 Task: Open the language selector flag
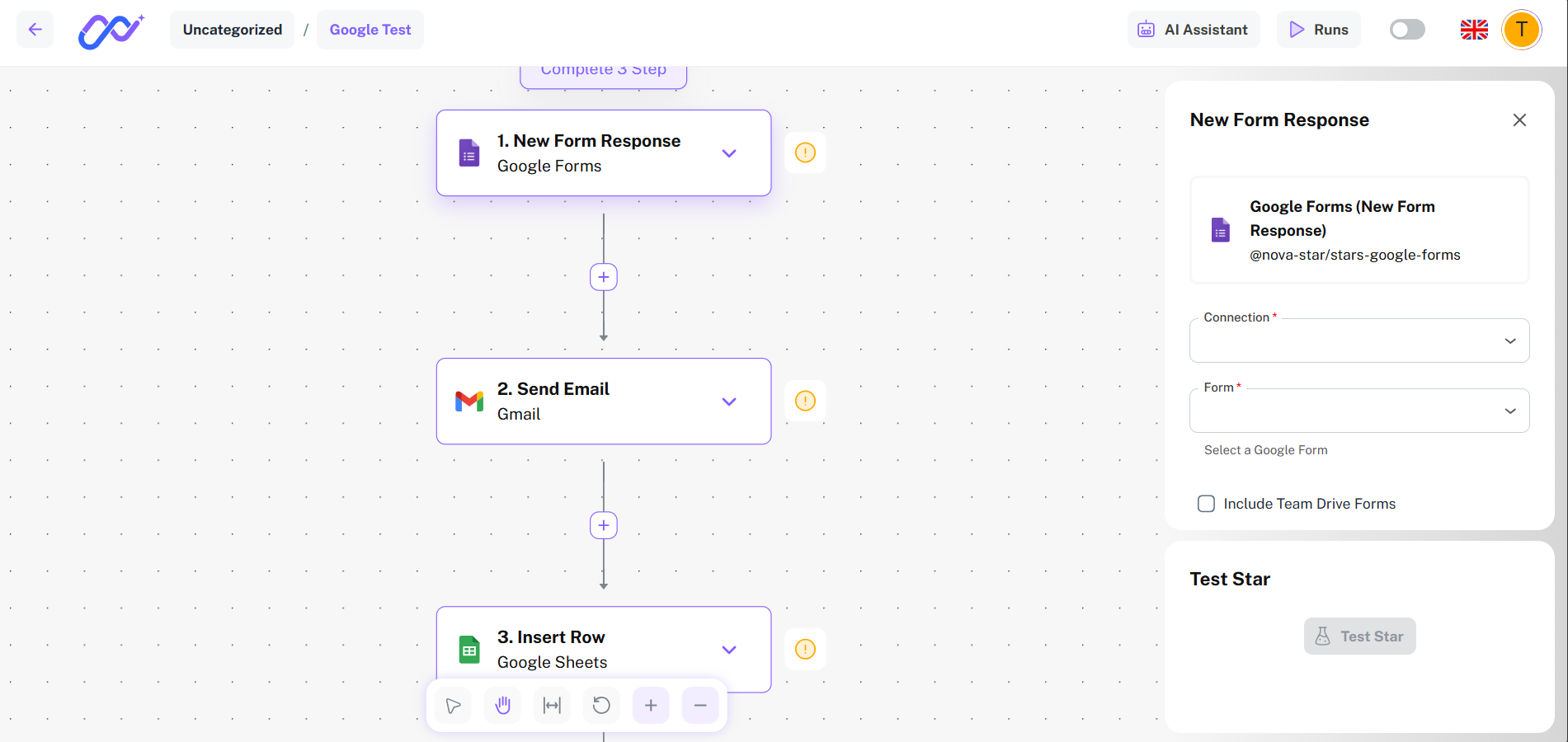pos(1473,29)
